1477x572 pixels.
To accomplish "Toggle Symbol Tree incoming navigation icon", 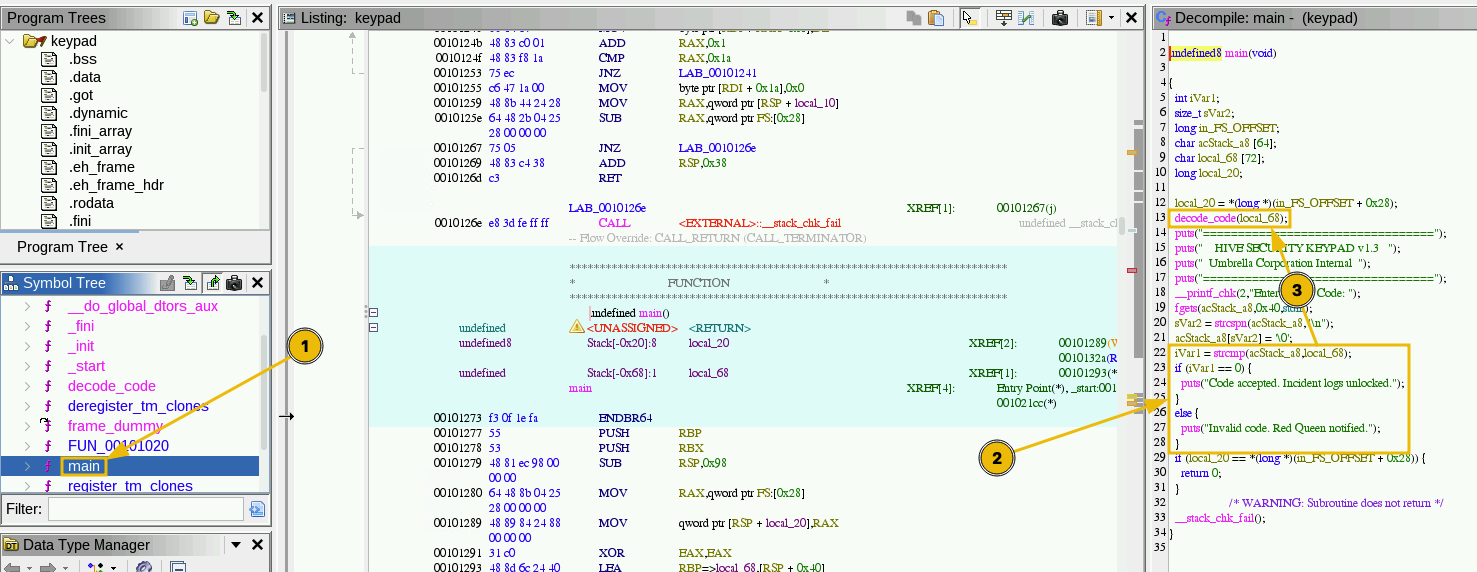I will coord(191,283).
